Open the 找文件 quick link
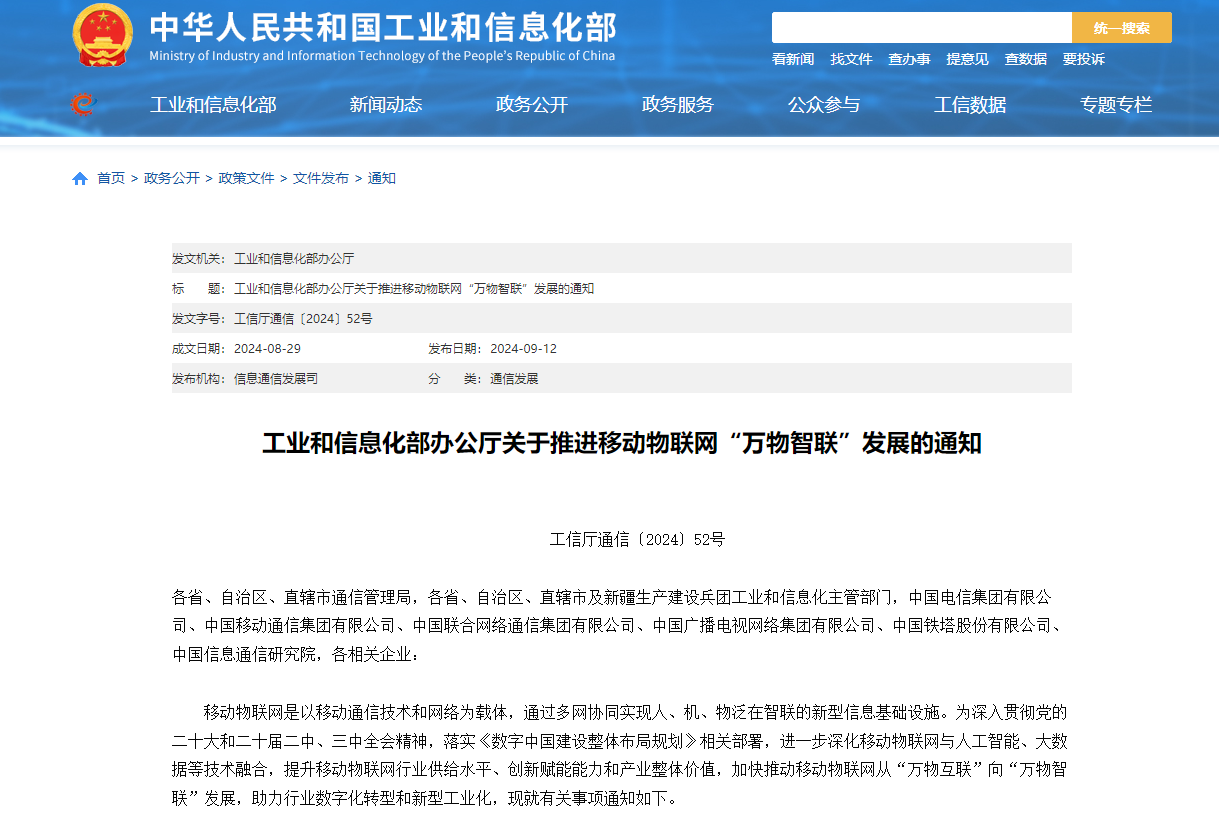This screenshot has width=1219, height=813. 851,59
